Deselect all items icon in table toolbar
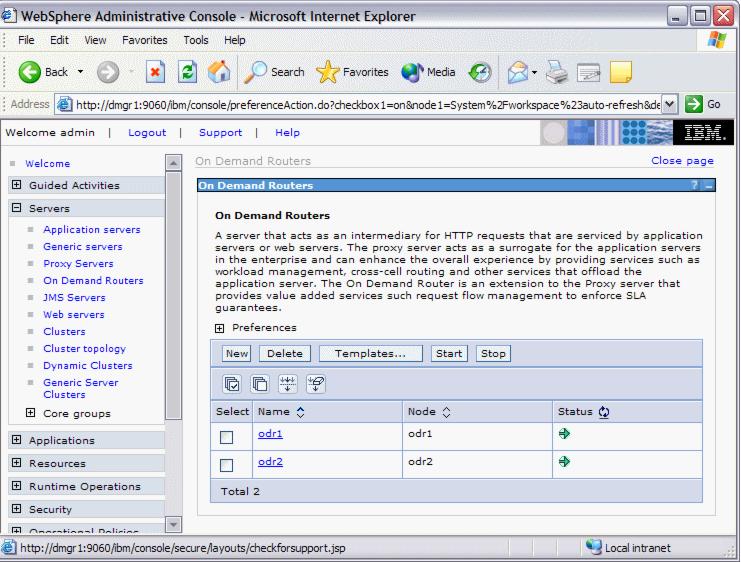 [259, 384]
